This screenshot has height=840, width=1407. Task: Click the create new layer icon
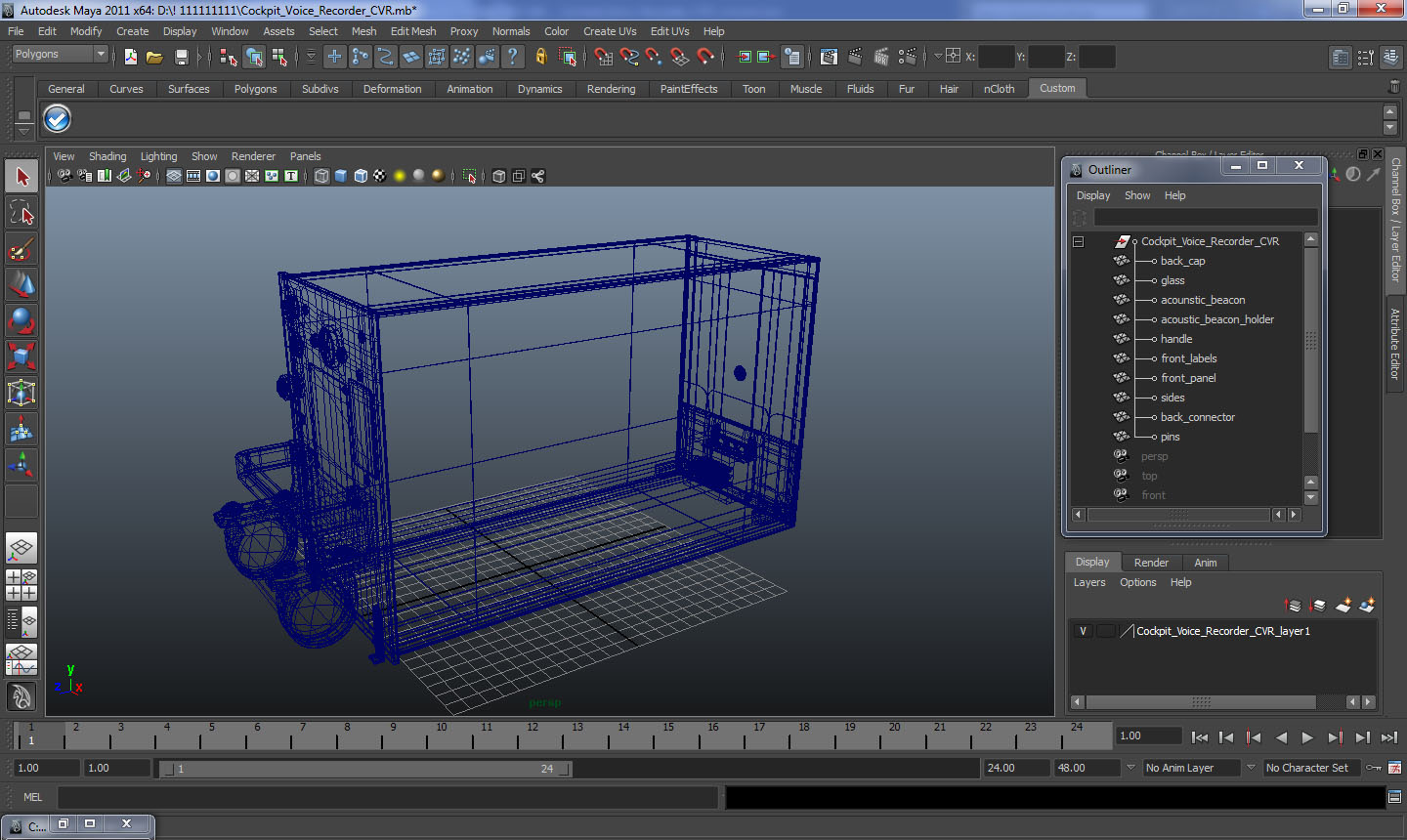pos(1343,606)
